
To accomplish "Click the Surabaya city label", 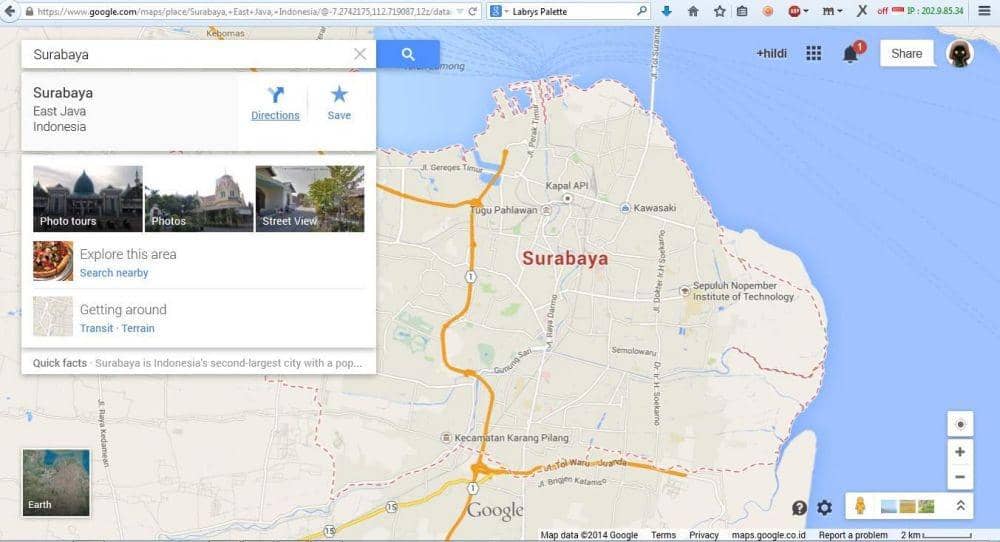I will click(565, 258).
